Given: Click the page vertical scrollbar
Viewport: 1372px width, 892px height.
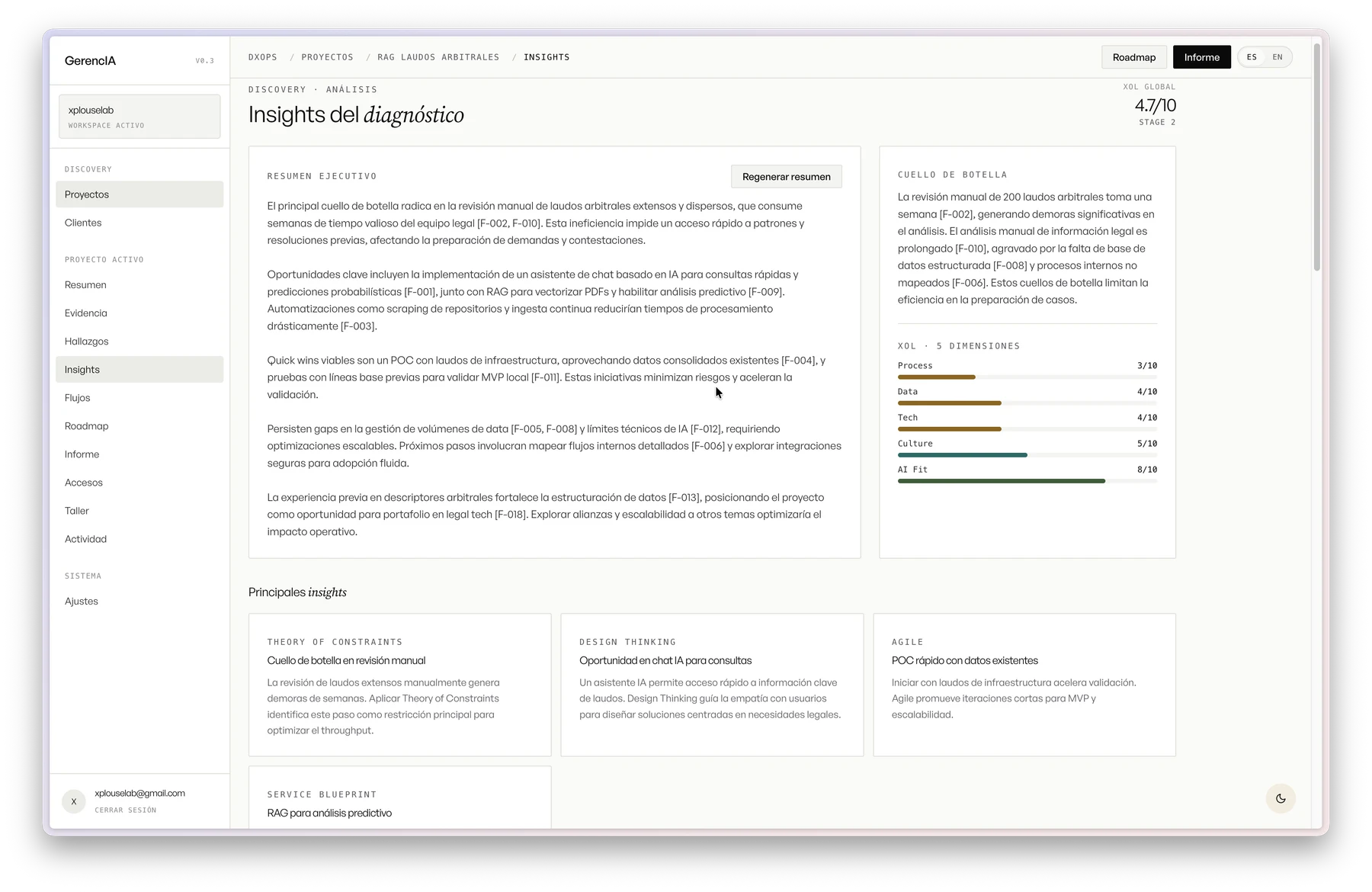Looking at the screenshot, I should point(1316,156).
